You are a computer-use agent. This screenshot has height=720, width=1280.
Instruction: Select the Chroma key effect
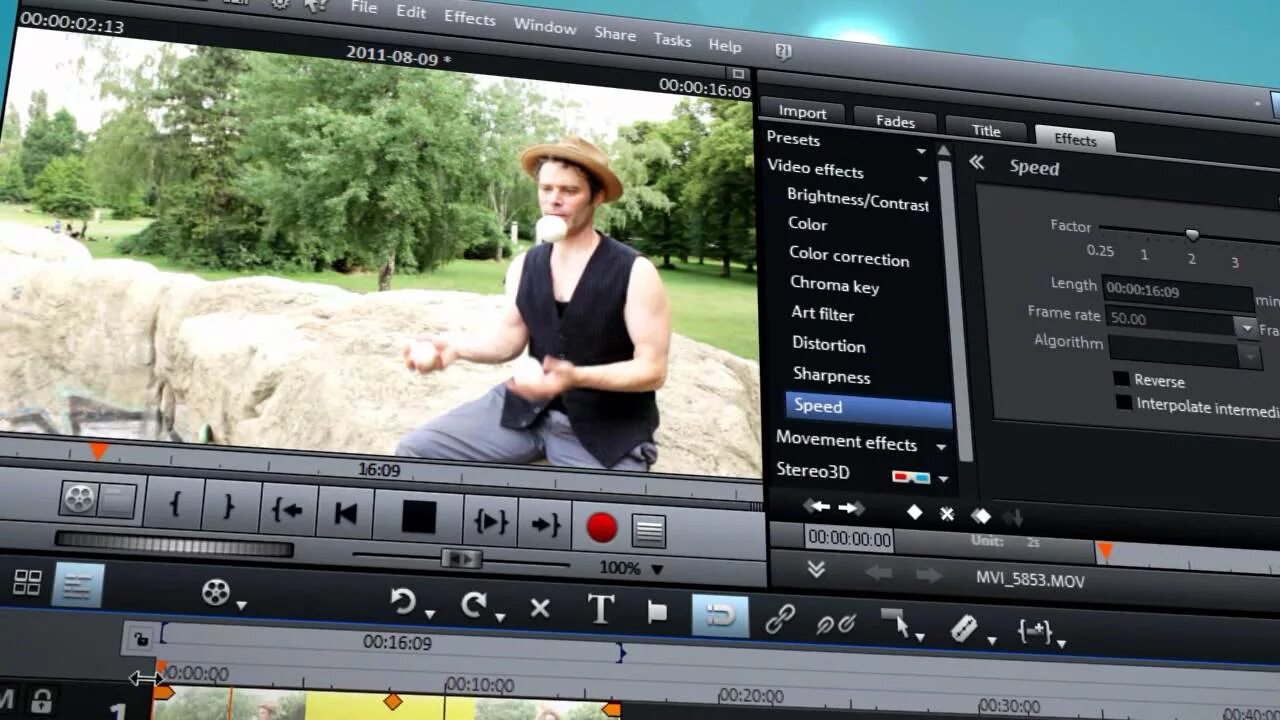point(834,286)
